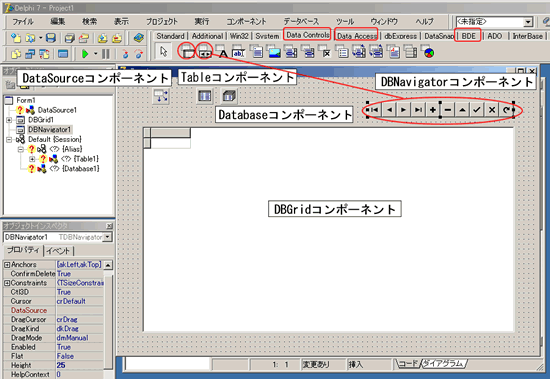Pick the DBGrid component from palette
Viewport: 550px width, 379px height.
187,52
